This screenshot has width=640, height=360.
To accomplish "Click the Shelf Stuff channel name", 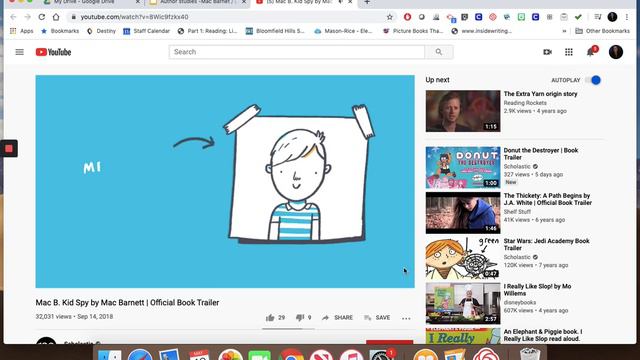I will point(517,211).
